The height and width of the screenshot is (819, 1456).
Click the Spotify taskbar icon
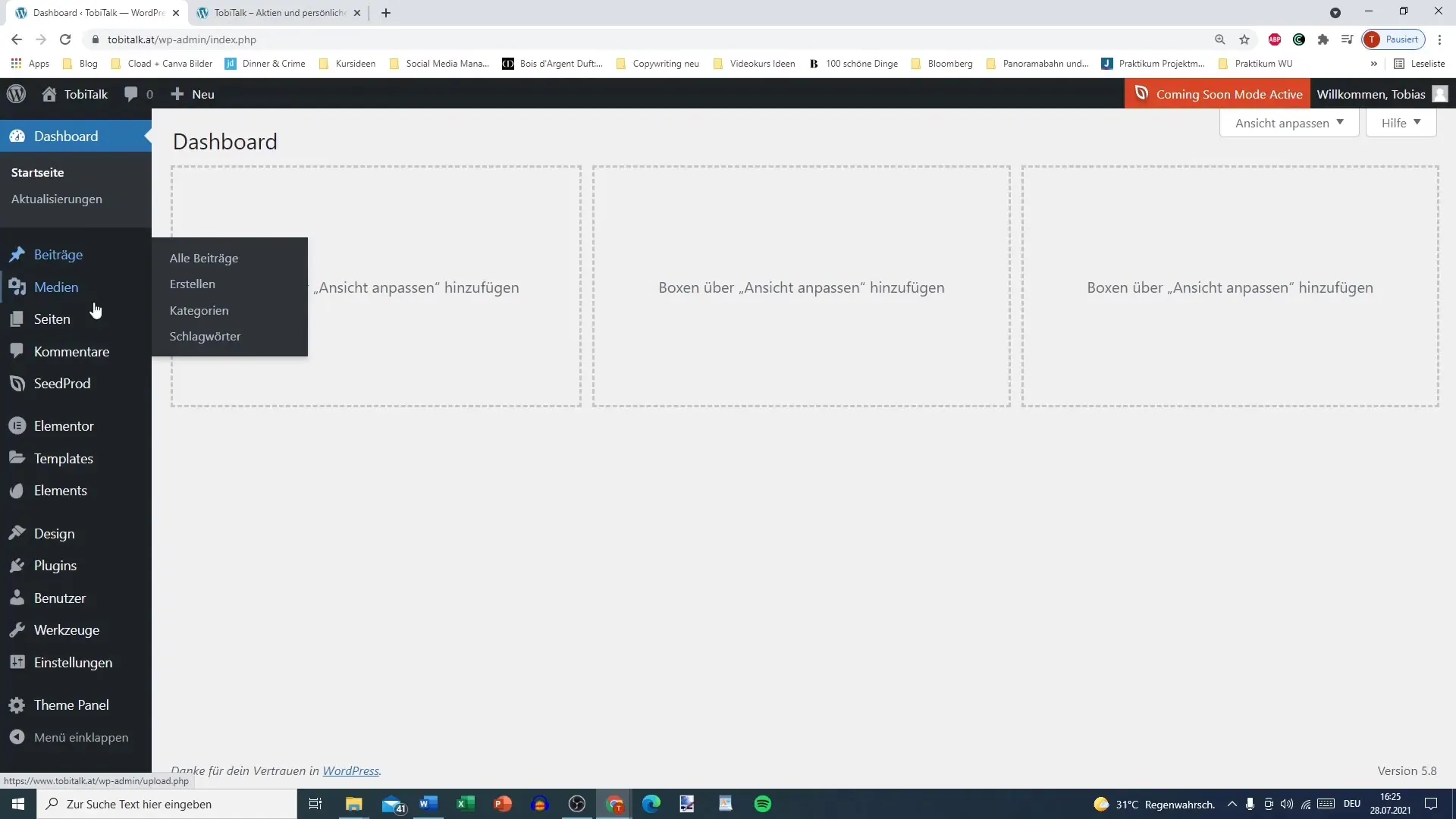pyautogui.click(x=762, y=804)
